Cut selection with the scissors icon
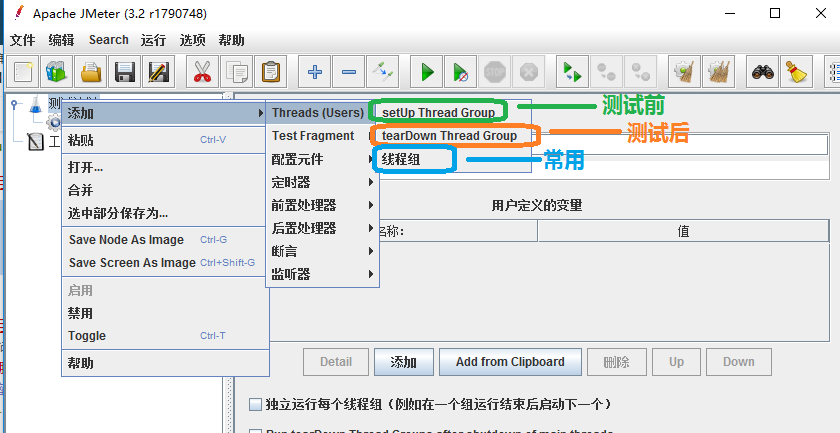 point(202,71)
